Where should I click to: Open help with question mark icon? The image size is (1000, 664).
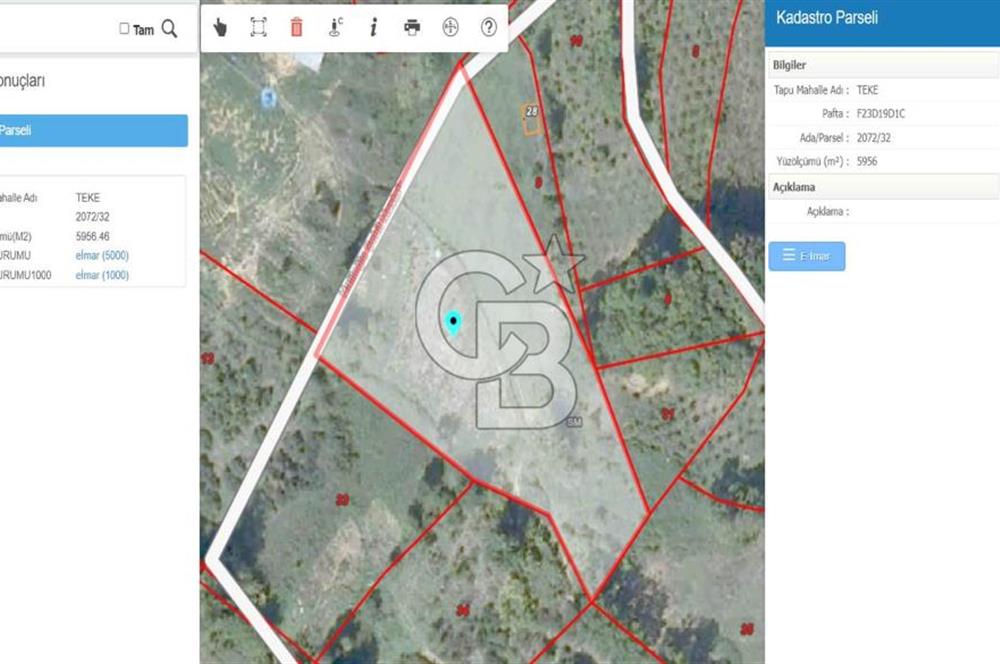click(x=489, y=27)
